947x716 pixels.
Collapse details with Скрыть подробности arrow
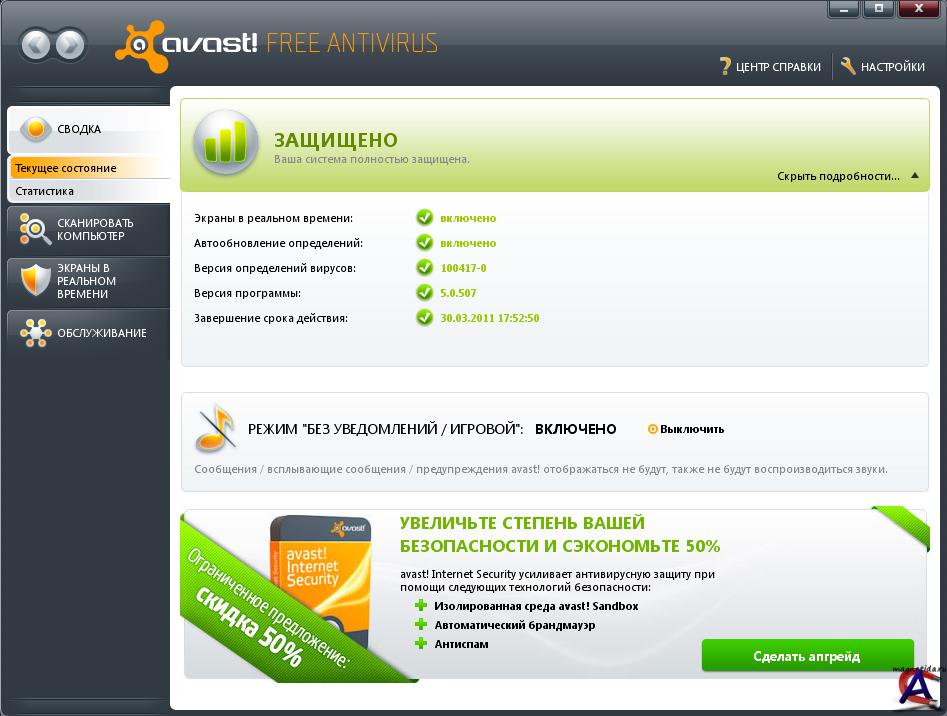coord(915,176)
